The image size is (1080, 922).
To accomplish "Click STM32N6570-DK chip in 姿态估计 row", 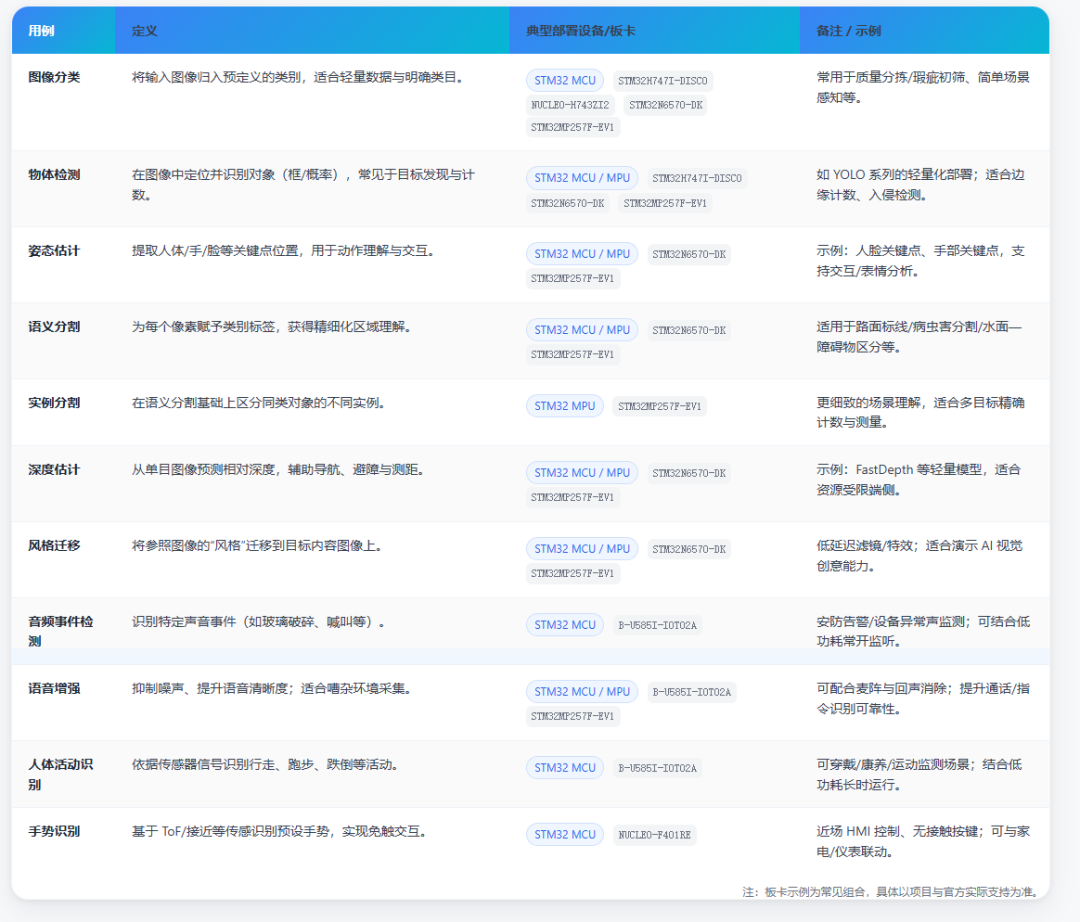I will (x=689, y=254).
